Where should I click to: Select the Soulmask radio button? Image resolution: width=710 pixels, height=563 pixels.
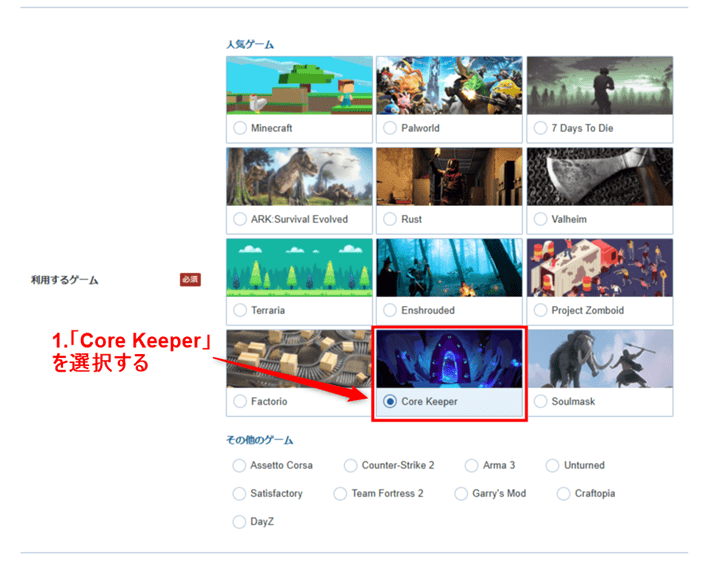pos(540,401)
